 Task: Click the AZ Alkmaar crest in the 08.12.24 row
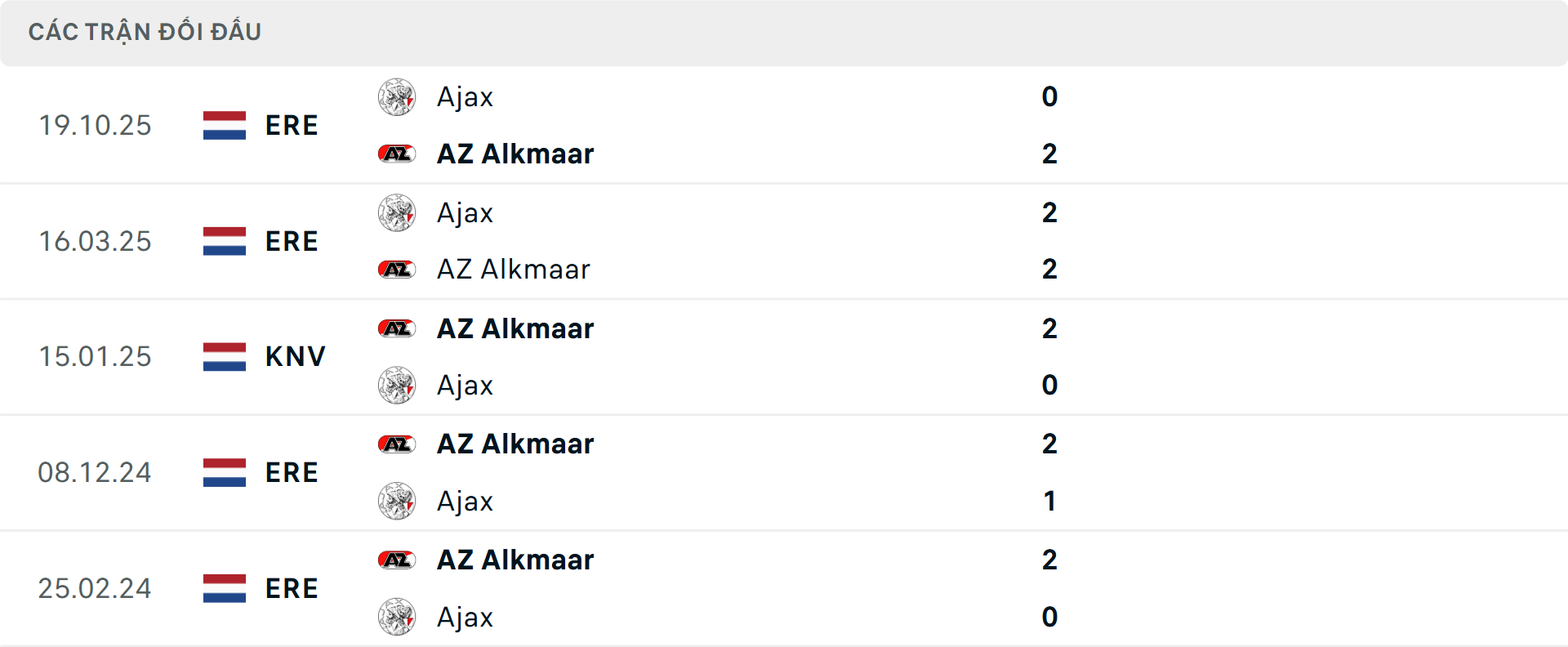pyautogui.click(x=397, y=444)
